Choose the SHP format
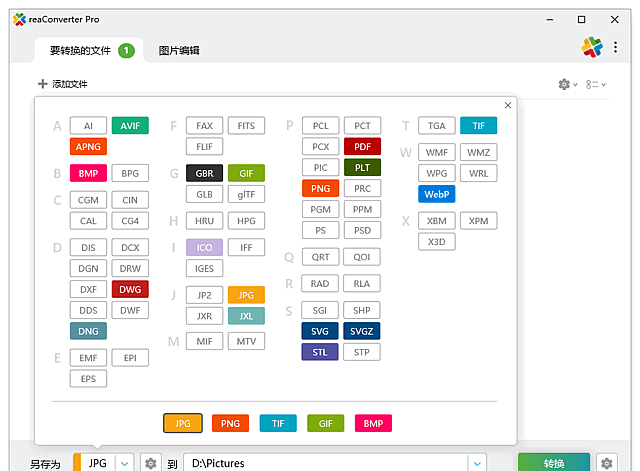The width and height of the screenshot is (640, 471). coord(362,310)
